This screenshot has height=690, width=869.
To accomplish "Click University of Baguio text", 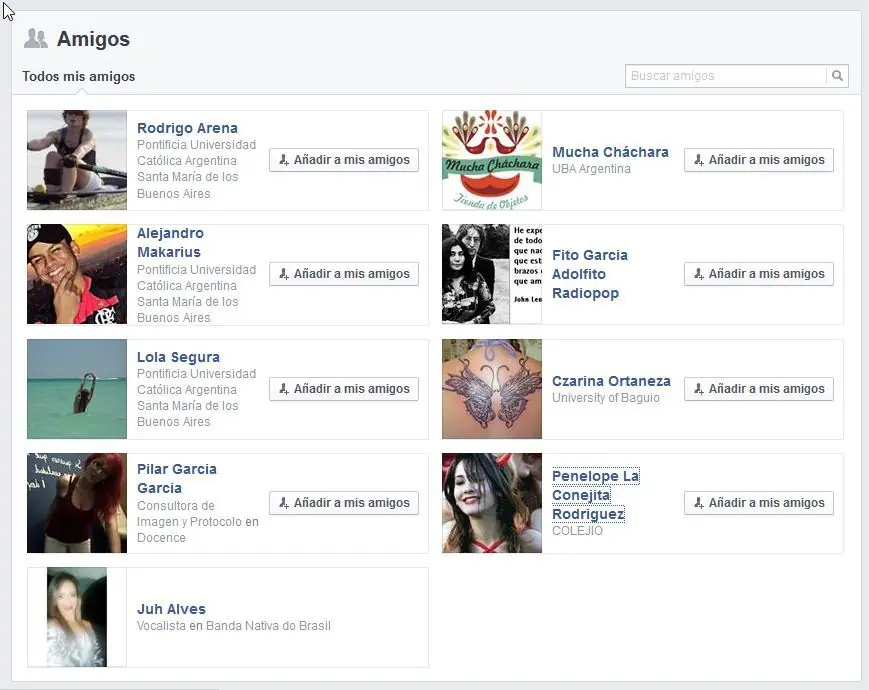I will coord(606,398).
